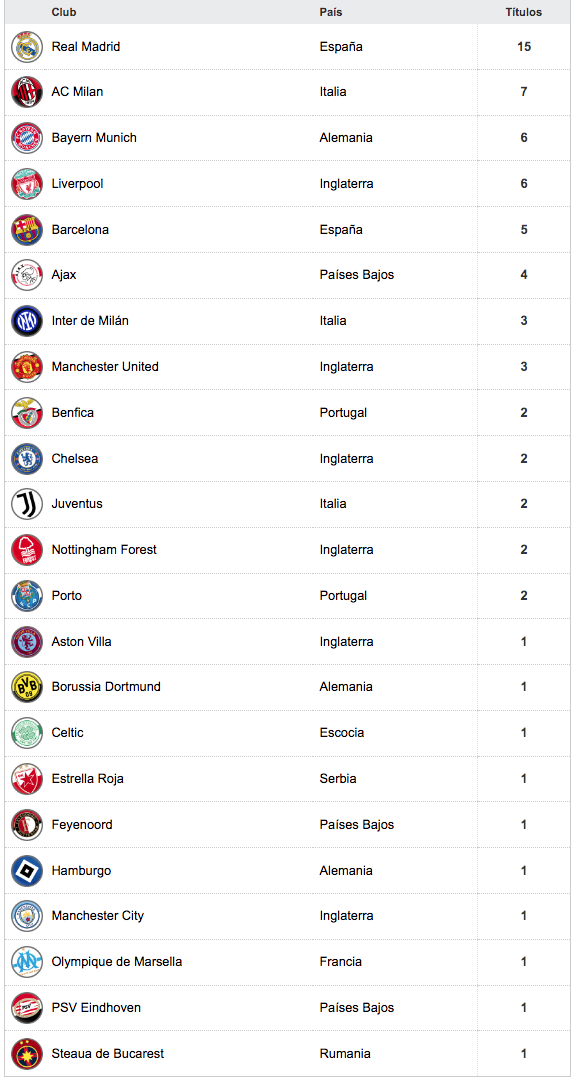Click the Real Madrid crest icon

pos(27,47)
